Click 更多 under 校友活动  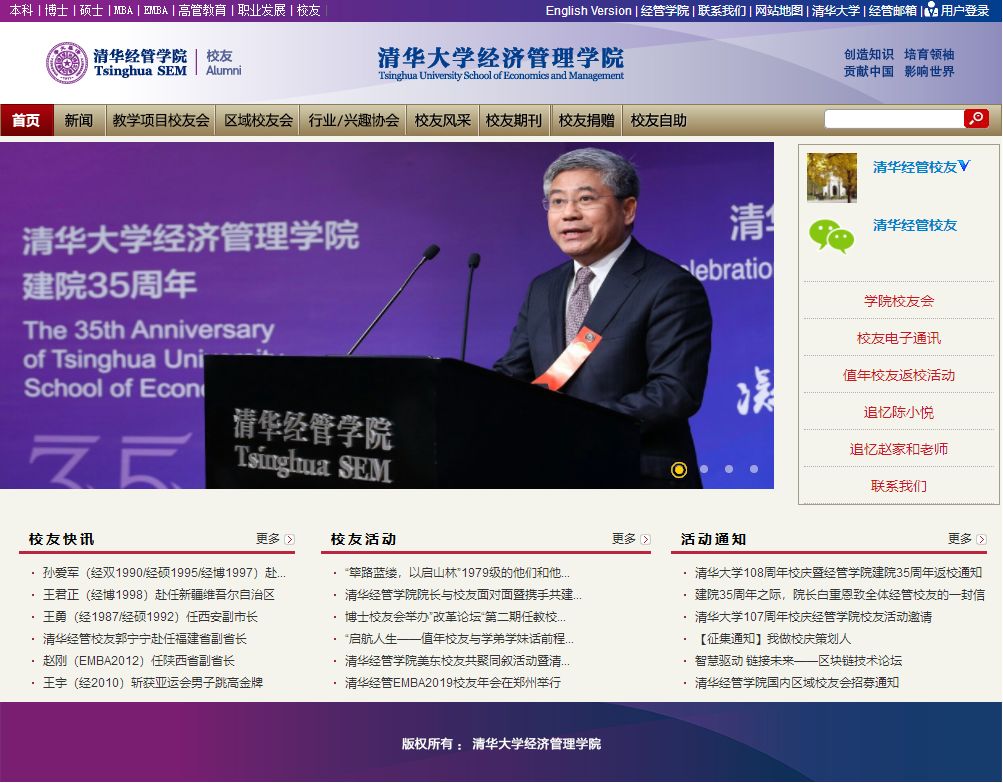[x=624, y=539]
